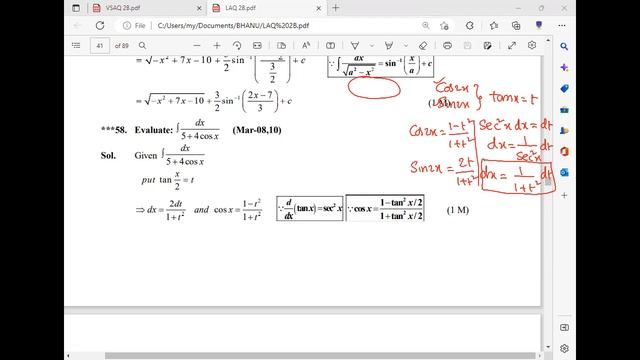
Task: Open the page view options
Action: click(x=281, y=46)
